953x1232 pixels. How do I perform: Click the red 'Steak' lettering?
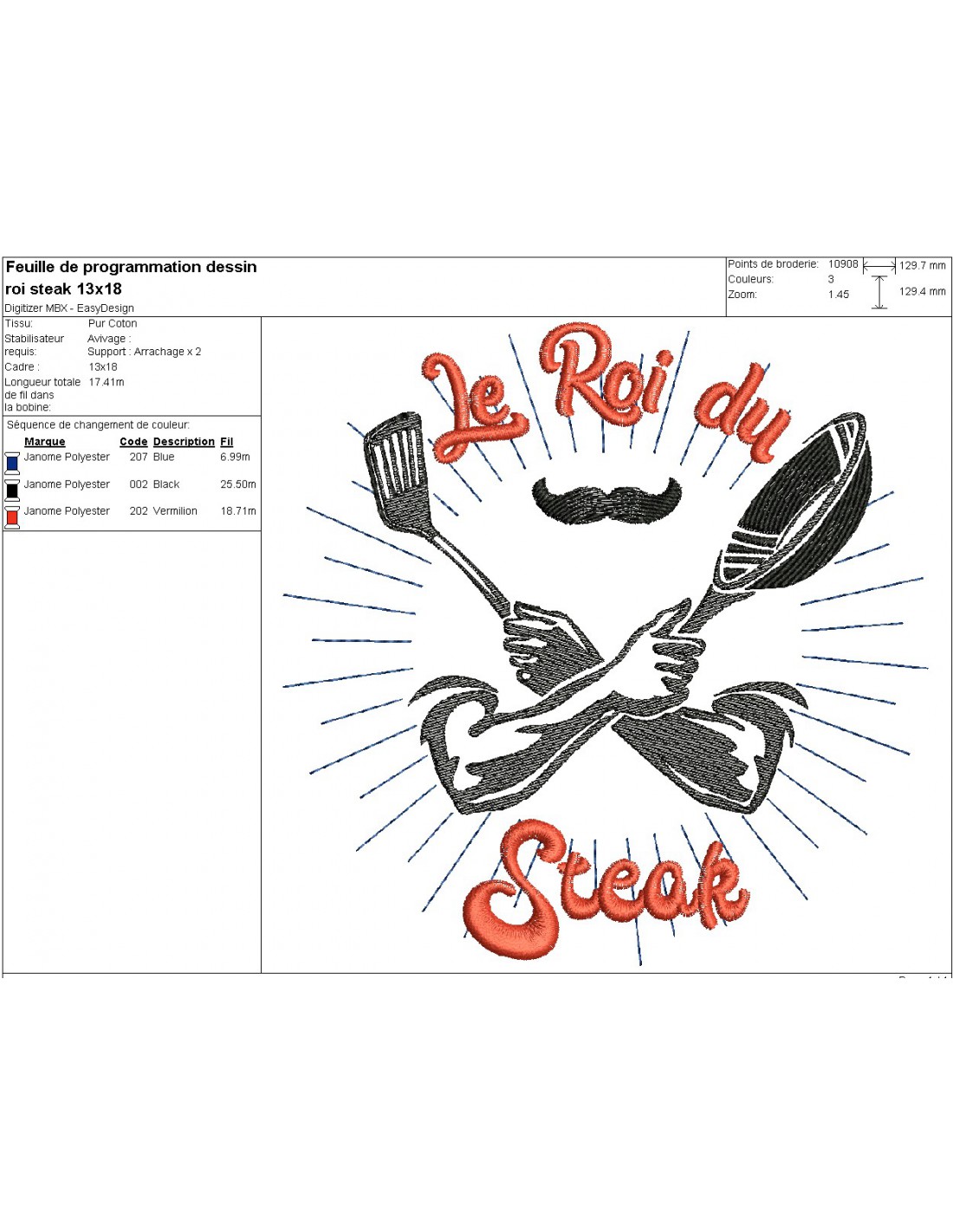(x=606, y=892)
